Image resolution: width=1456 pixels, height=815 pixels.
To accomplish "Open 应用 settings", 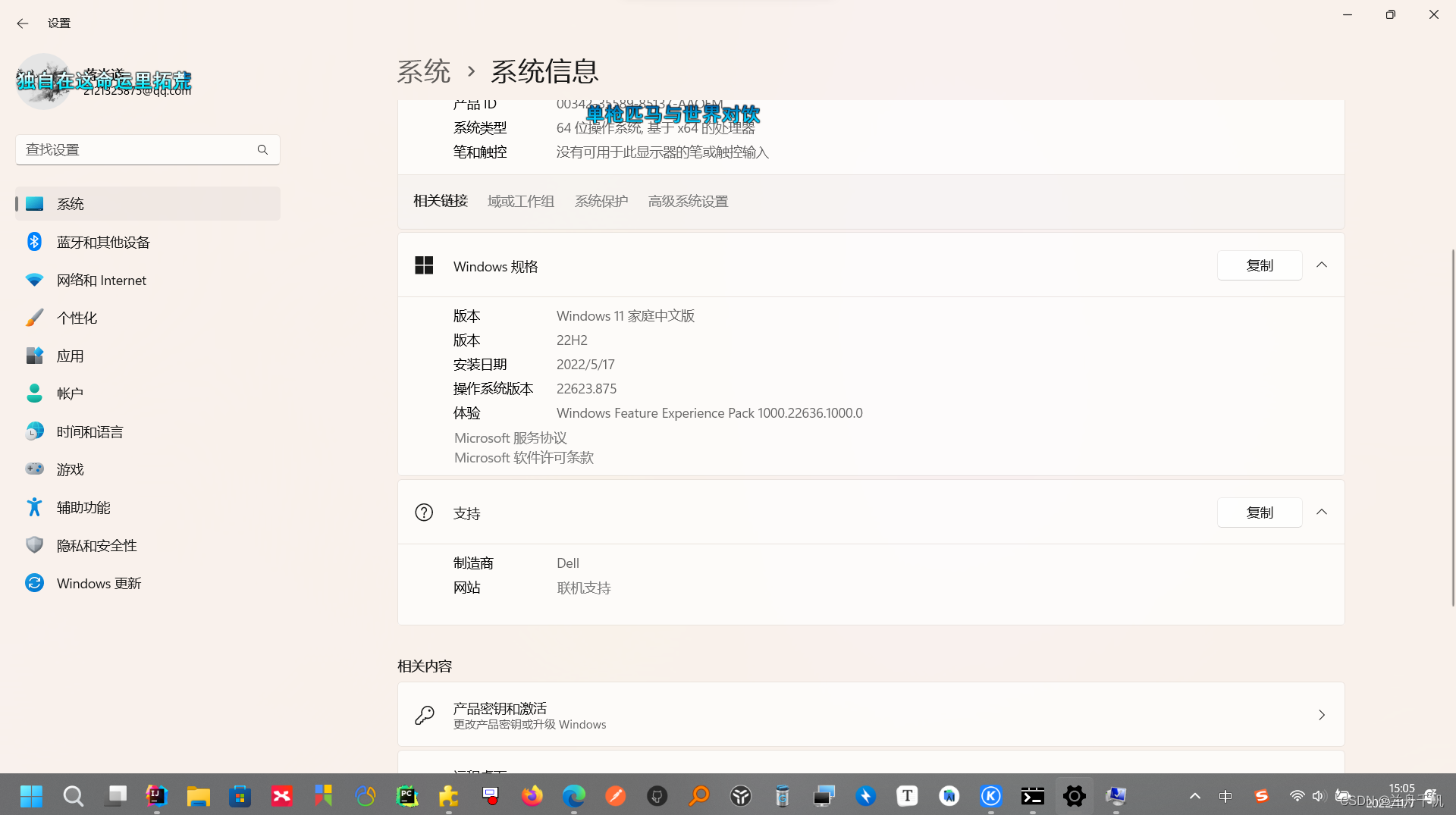I will tap(148, 356).
